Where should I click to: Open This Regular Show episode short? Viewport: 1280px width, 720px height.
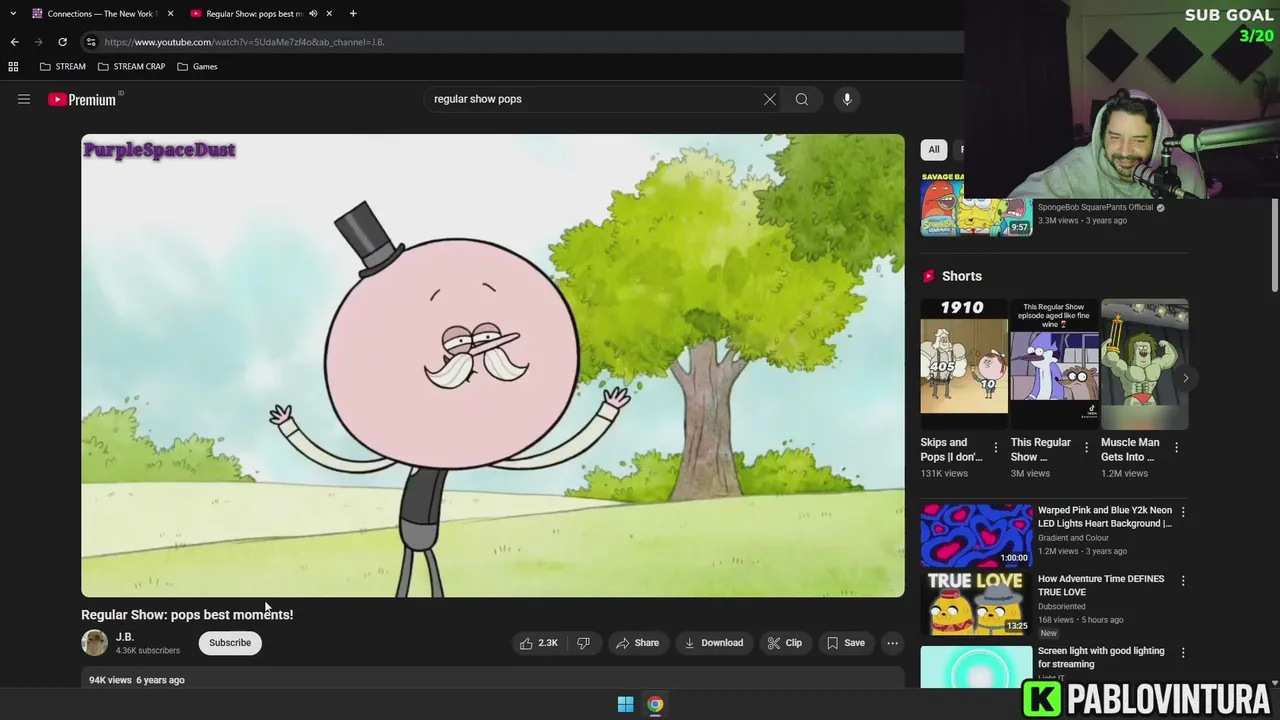coord(1054,364)
